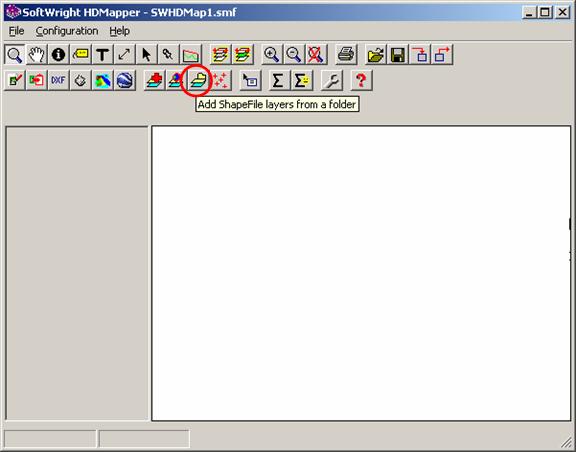Open the Help menu
Viewport: 576px width, 452px height.
point(119,31)
